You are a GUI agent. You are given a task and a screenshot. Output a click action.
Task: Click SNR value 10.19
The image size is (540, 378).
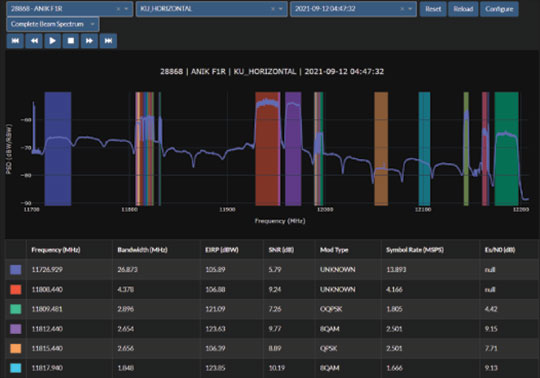[x=277, y=368]
